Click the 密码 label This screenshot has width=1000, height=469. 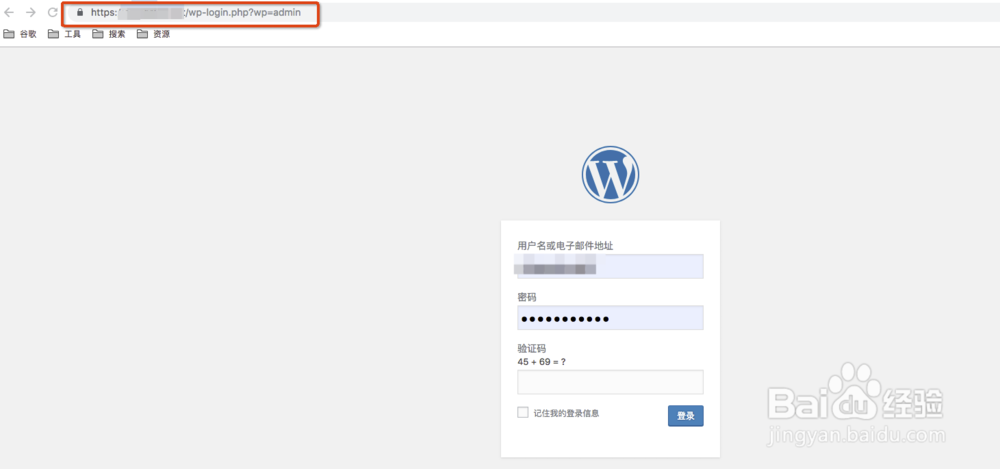coord(527,297)
